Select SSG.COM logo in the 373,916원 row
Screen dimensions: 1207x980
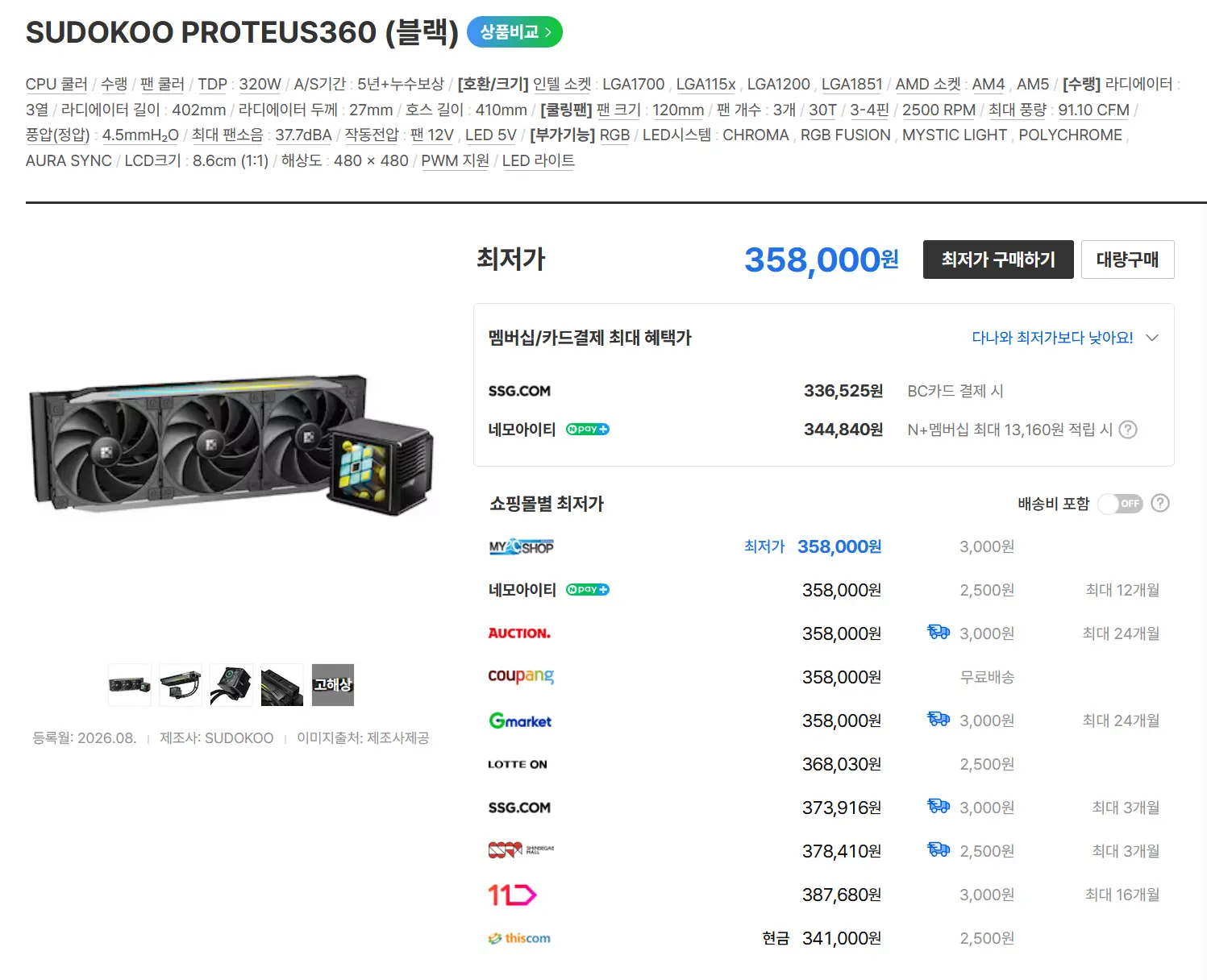pyautogui.click(x=519, y=808)
